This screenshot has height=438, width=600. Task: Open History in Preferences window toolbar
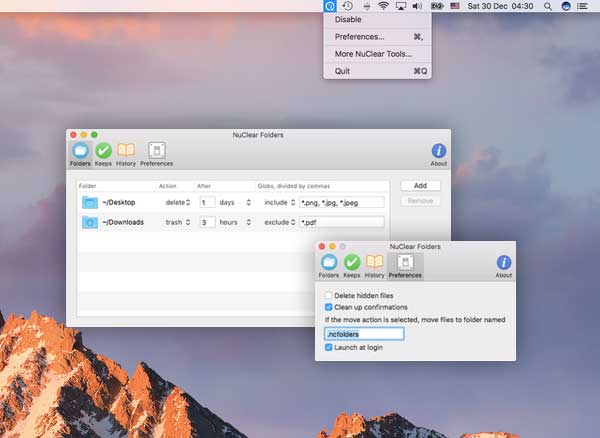pos(374,266)
